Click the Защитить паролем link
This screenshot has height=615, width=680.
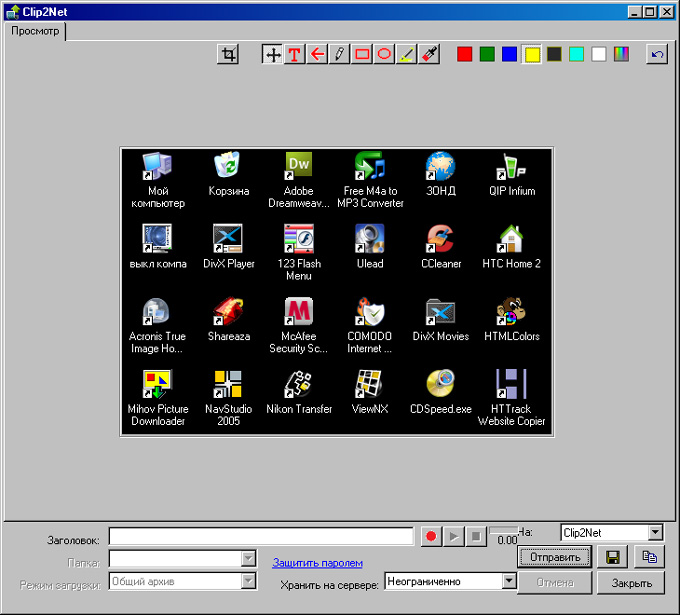click(x=317, y=563)
